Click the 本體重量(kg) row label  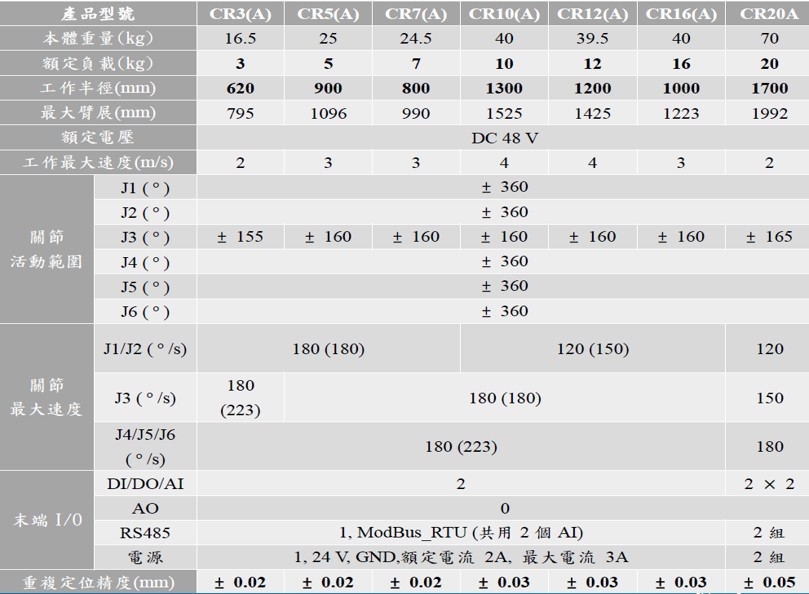pos(98,38)
